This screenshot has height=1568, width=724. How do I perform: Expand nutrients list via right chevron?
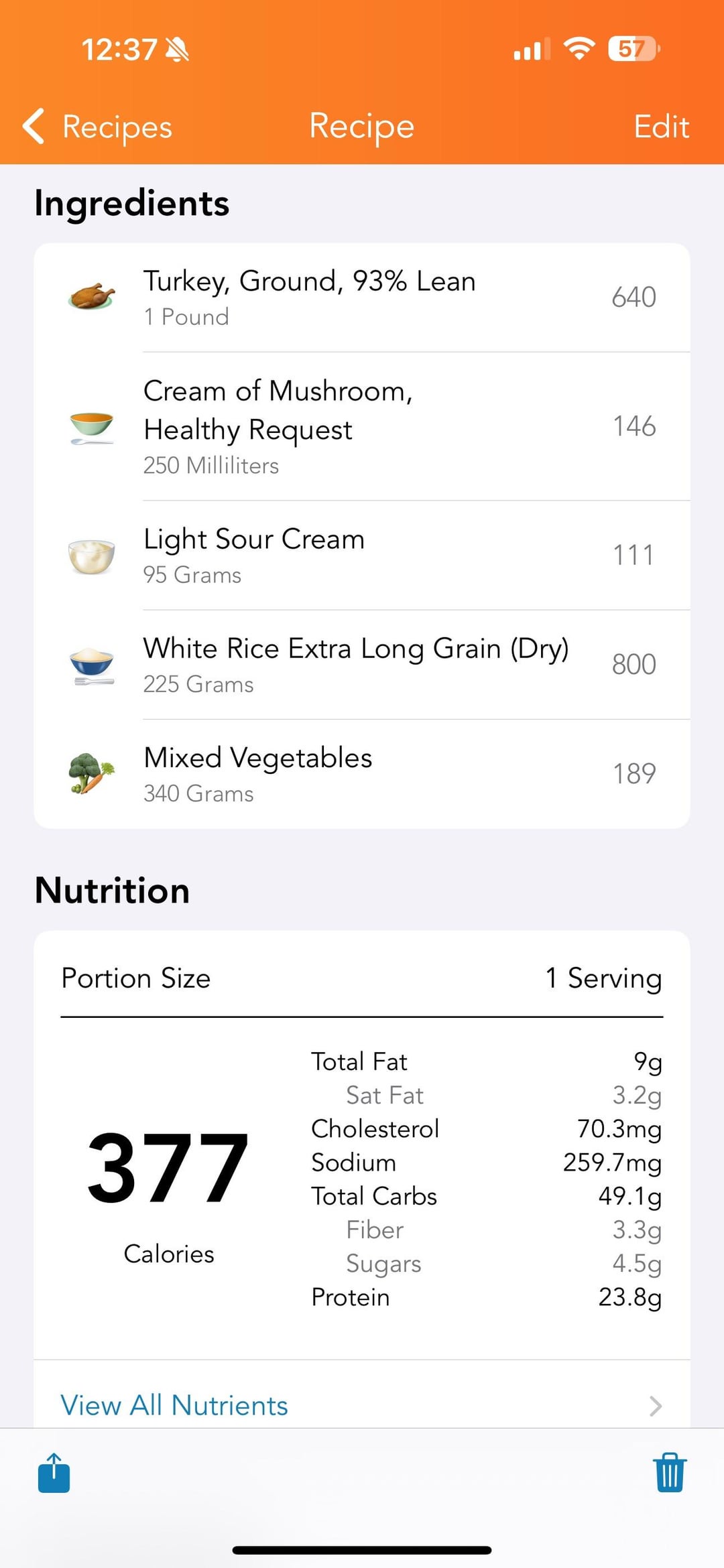coord(656,1406)
